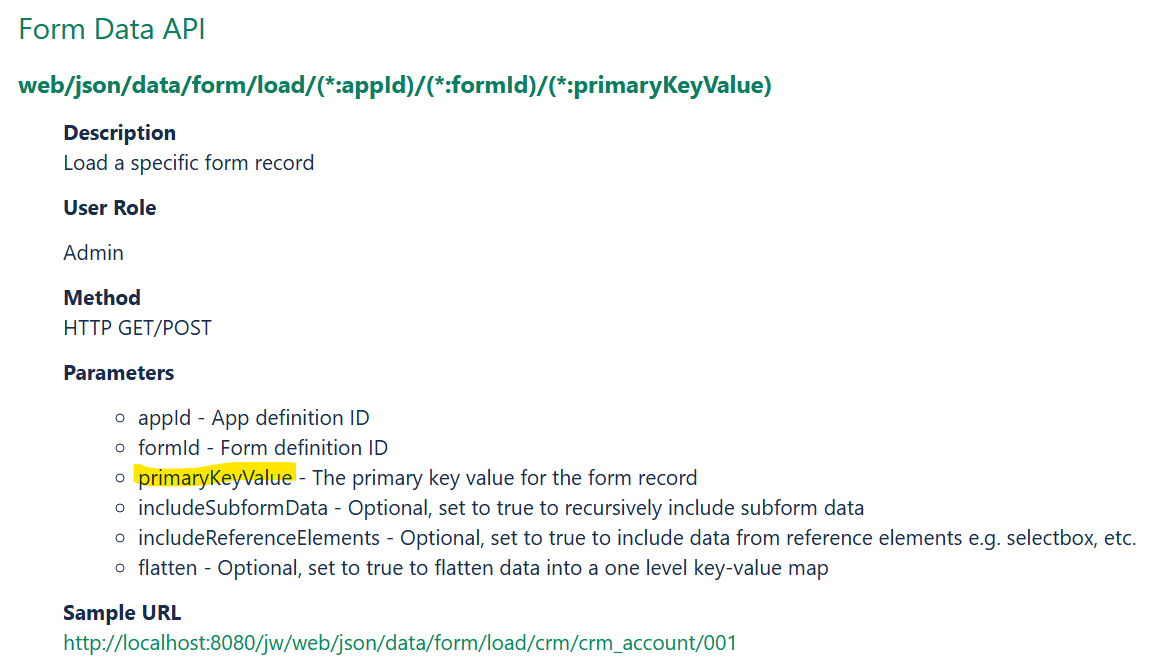This screenshot has height=667, width=1153.
Task: Click 'Load a specific form record' text
Action: coord(188,163)
